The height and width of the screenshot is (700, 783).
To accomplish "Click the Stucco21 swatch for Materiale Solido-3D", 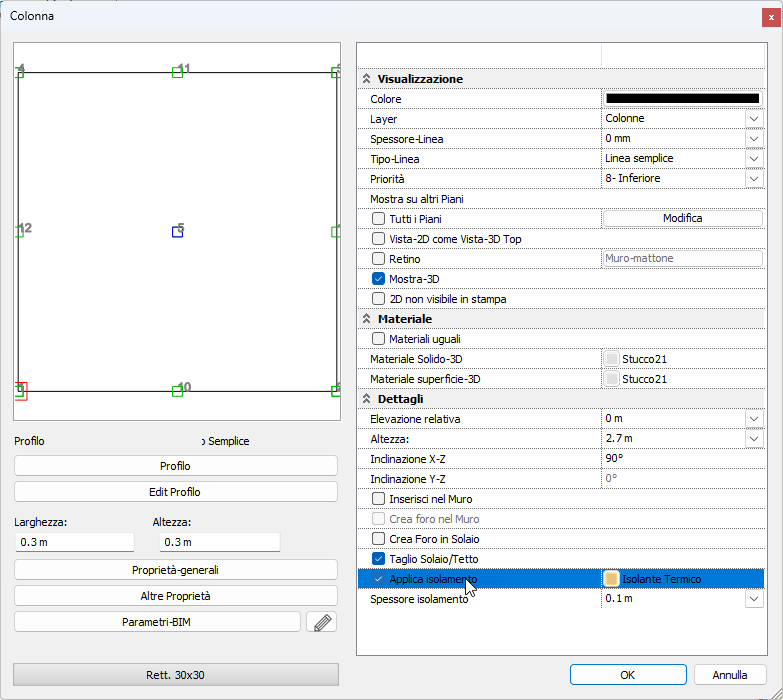I will point(611,359).
